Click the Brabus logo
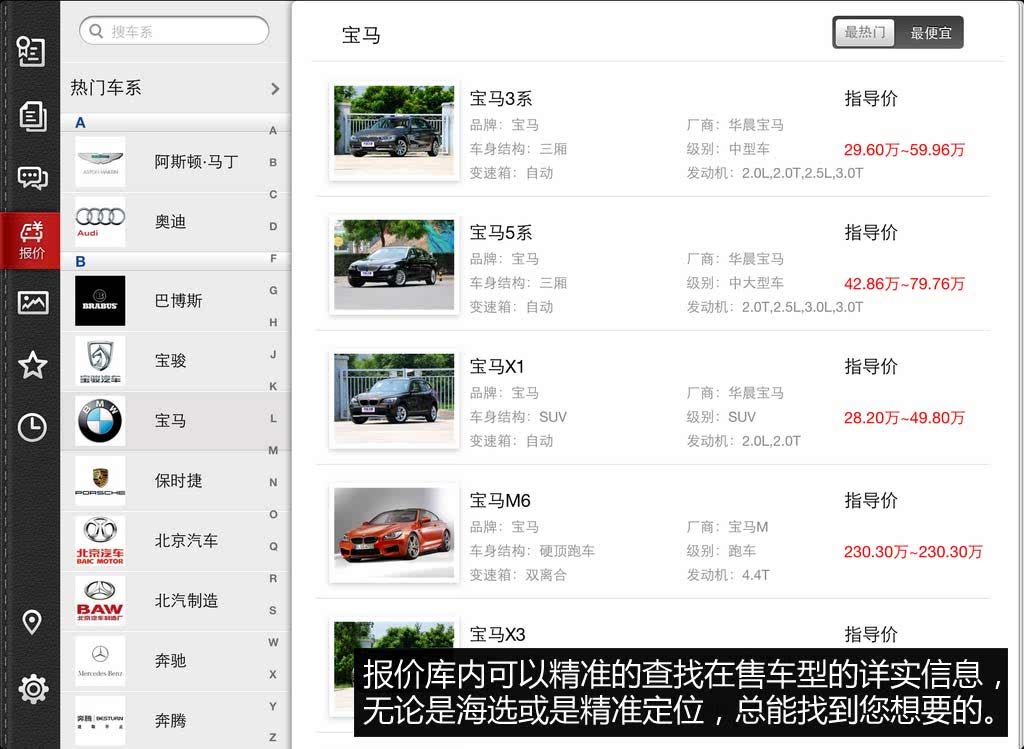Viewport: 1024px width, 749px height. [100, 300]
